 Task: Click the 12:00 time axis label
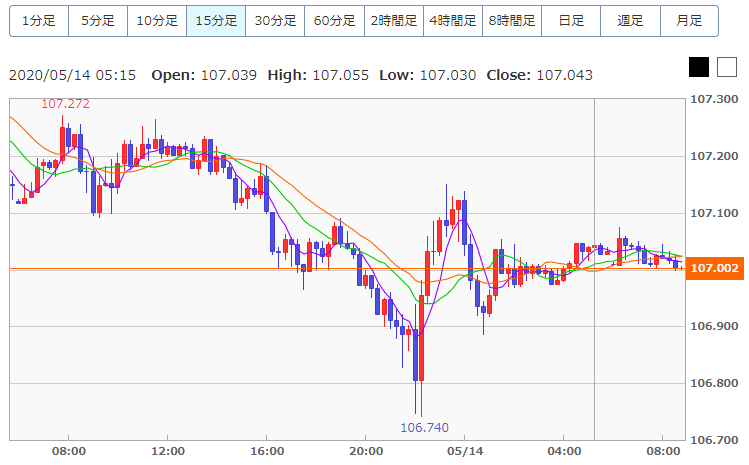point(168,452)
